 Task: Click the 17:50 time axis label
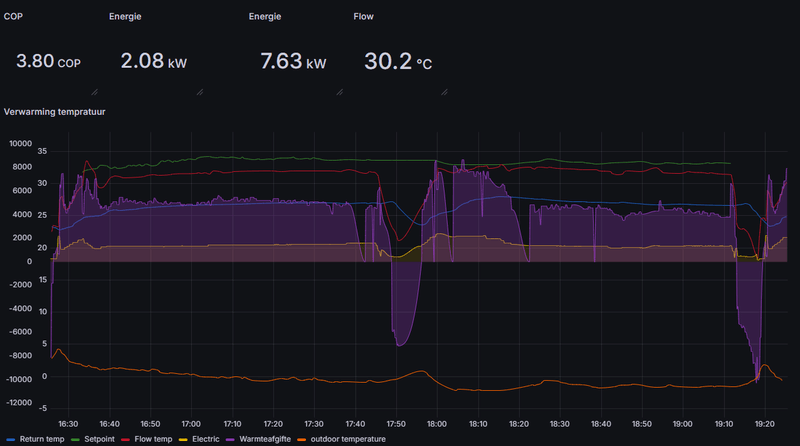(396, 424)
